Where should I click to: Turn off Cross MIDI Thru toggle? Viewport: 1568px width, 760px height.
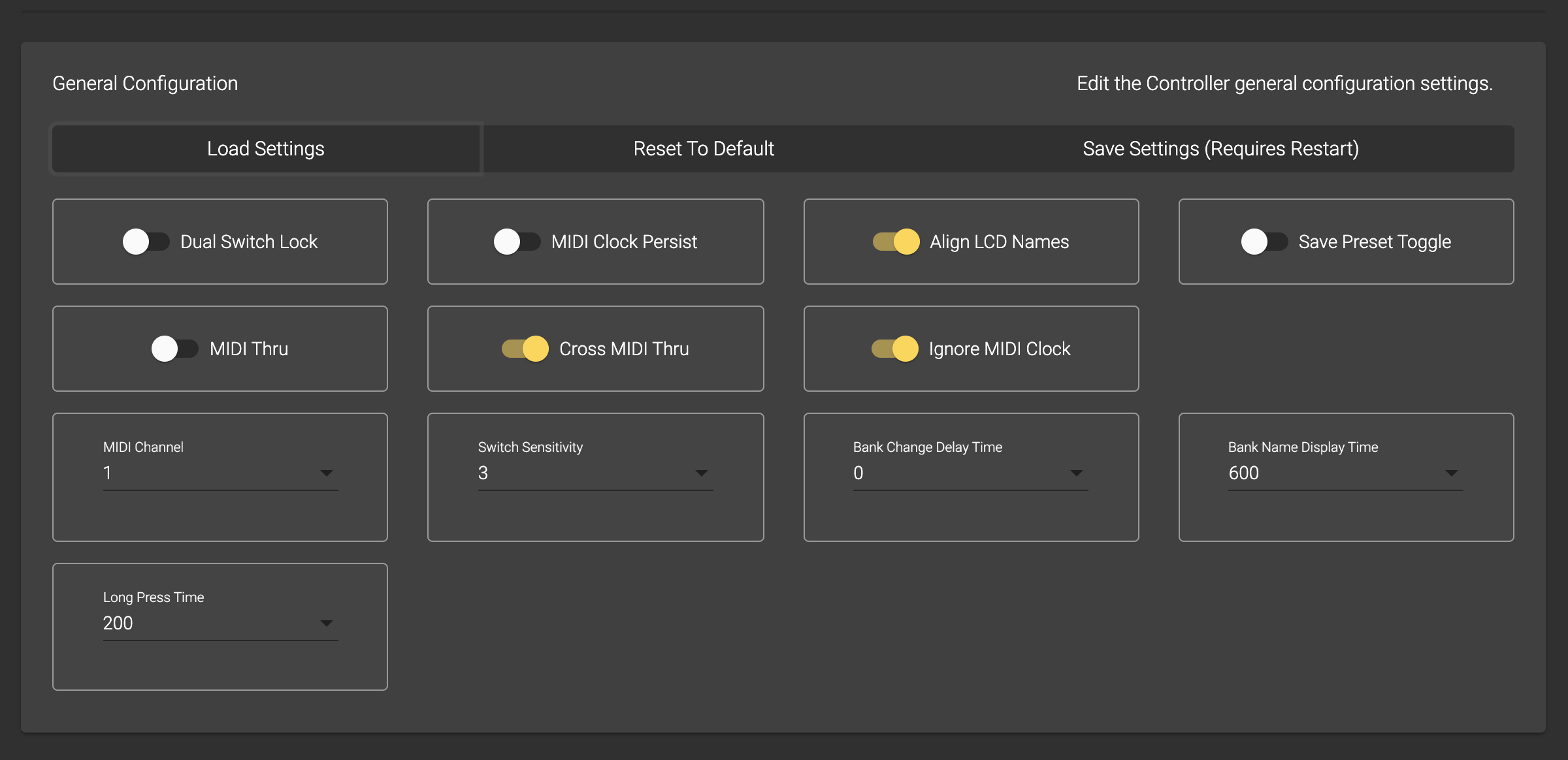tap(525, 349)
